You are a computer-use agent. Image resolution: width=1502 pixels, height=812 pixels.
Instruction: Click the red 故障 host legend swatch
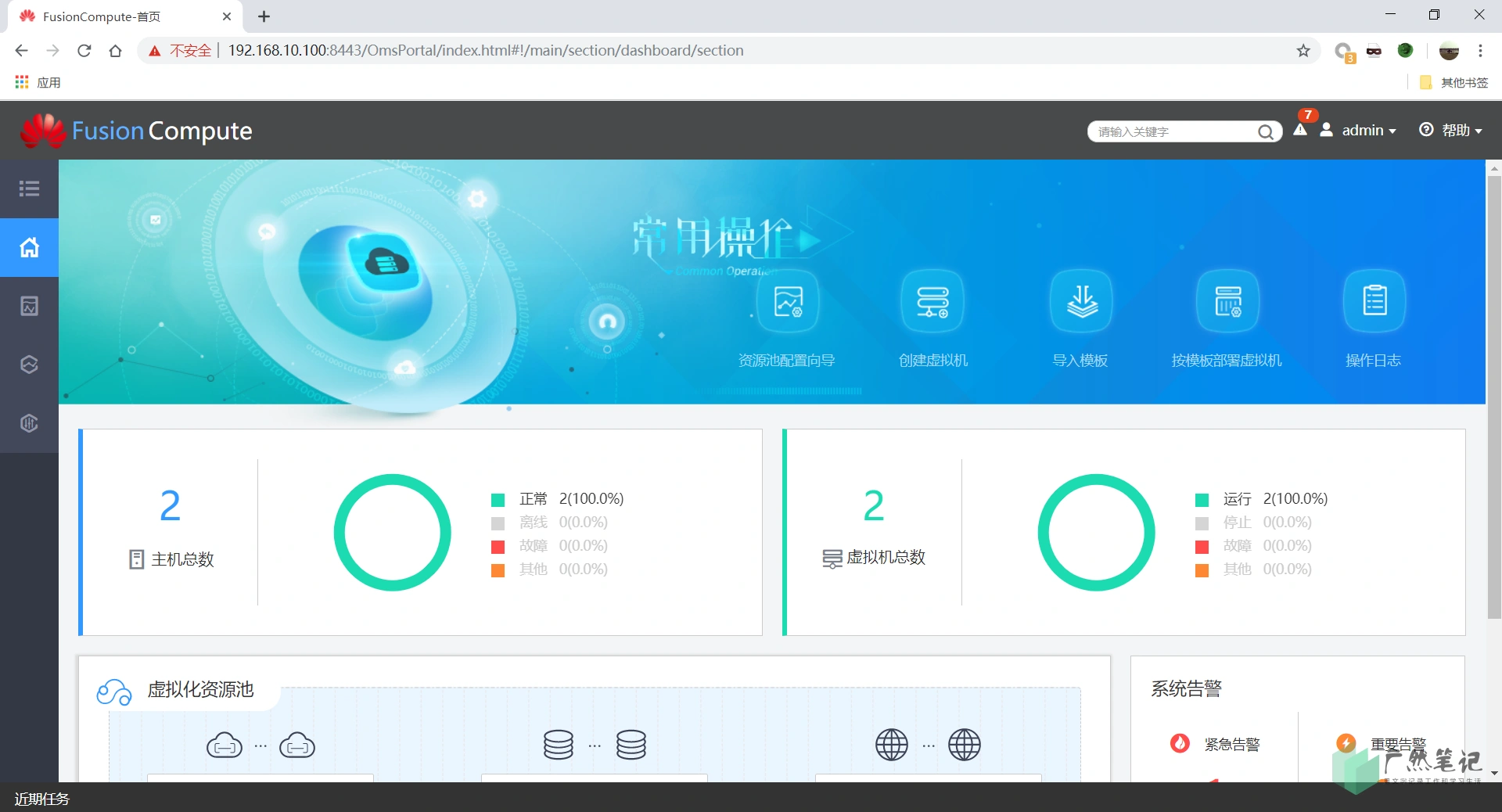pyautogui.click(x=498, y=547)
